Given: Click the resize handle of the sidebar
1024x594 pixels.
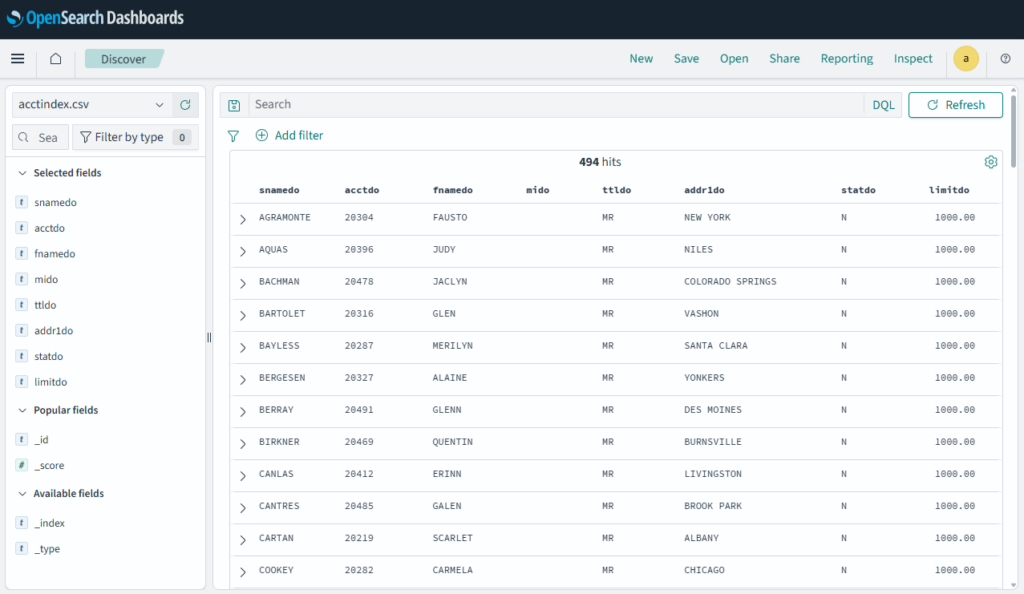Looking at the screenshot, I should [x=209, y=337].
